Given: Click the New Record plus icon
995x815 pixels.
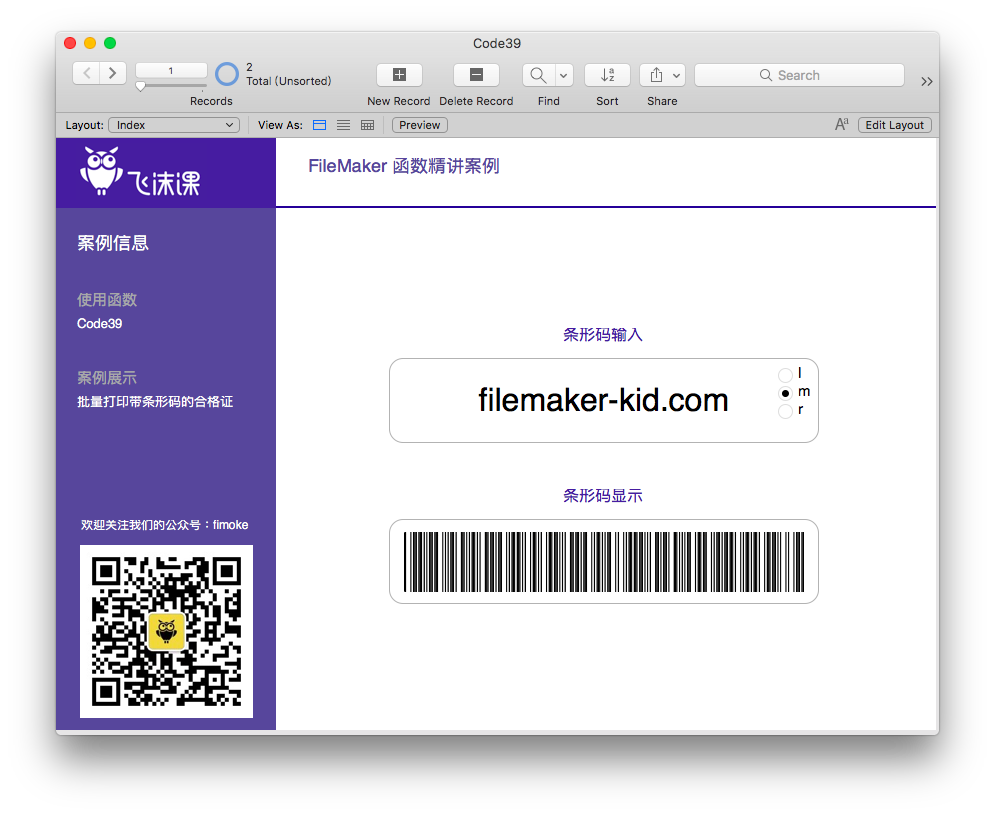Looking at the screenshot, I should pos(399,75).
